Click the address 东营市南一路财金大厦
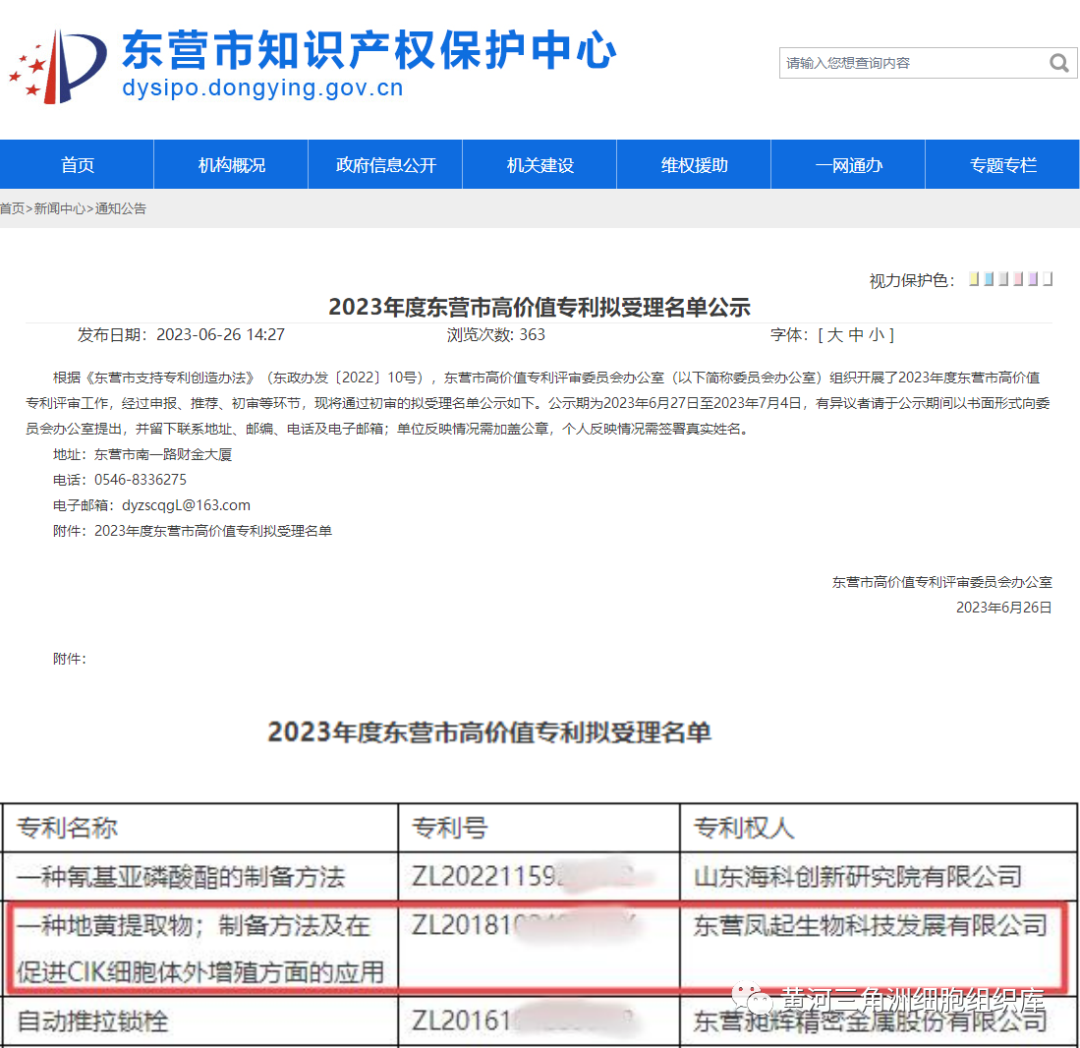 pos(163,454)
